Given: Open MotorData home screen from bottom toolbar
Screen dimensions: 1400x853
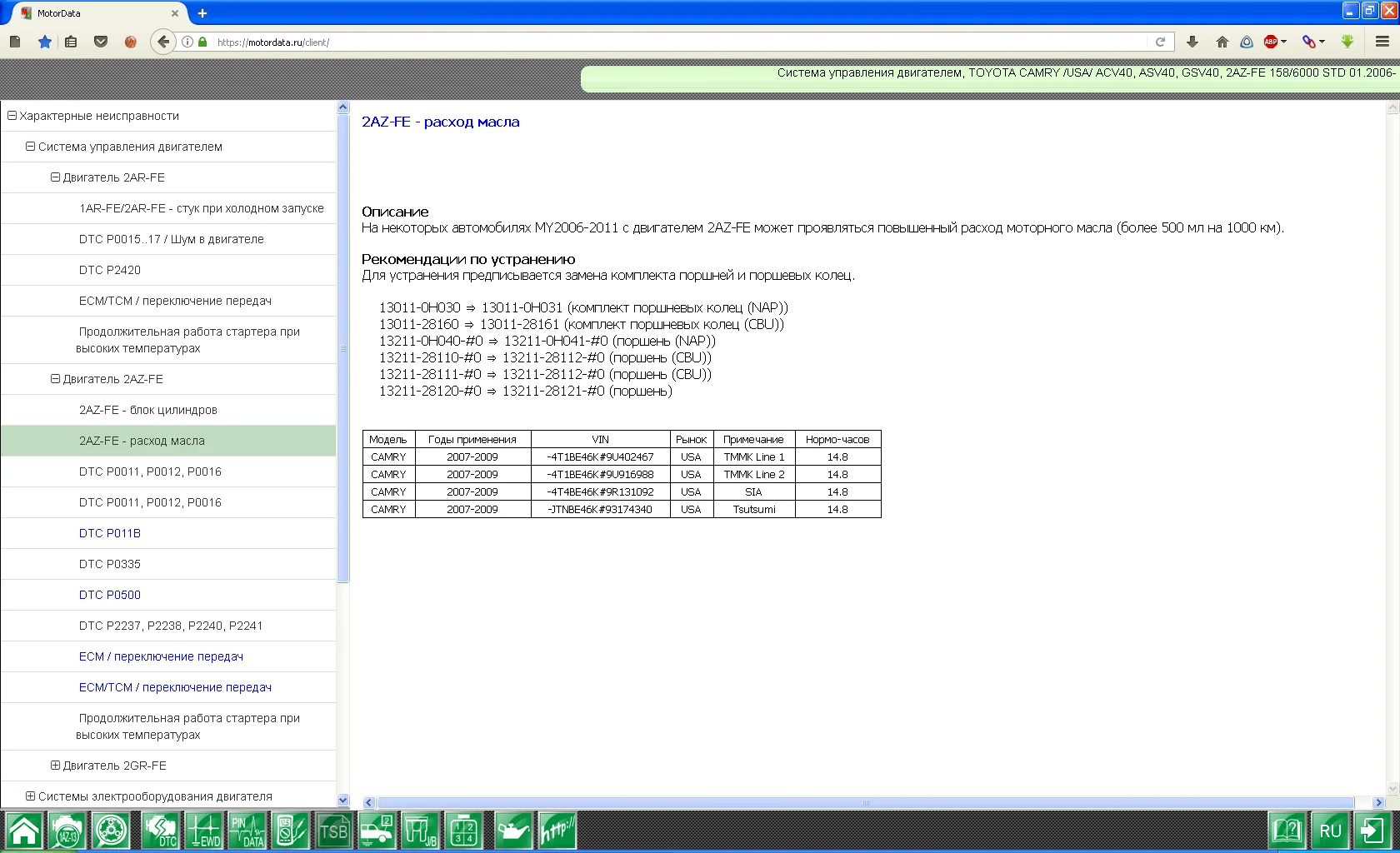Looking at the screenshot, I should coord(23,831).
